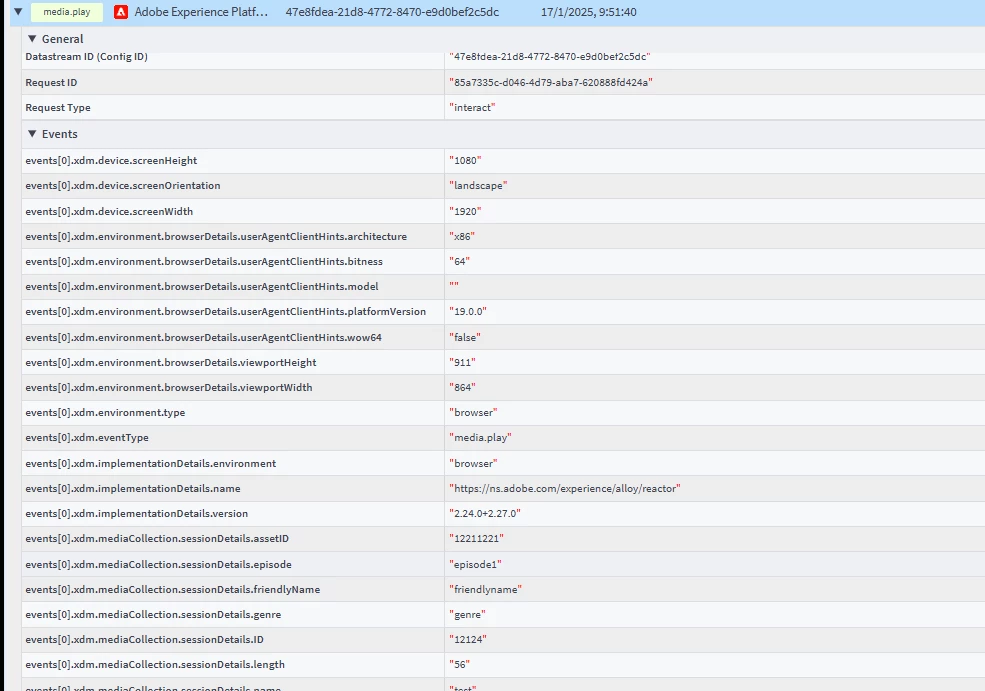985x691 pixels.
Task: Select the "episode1" value
Action: point(476,565)
